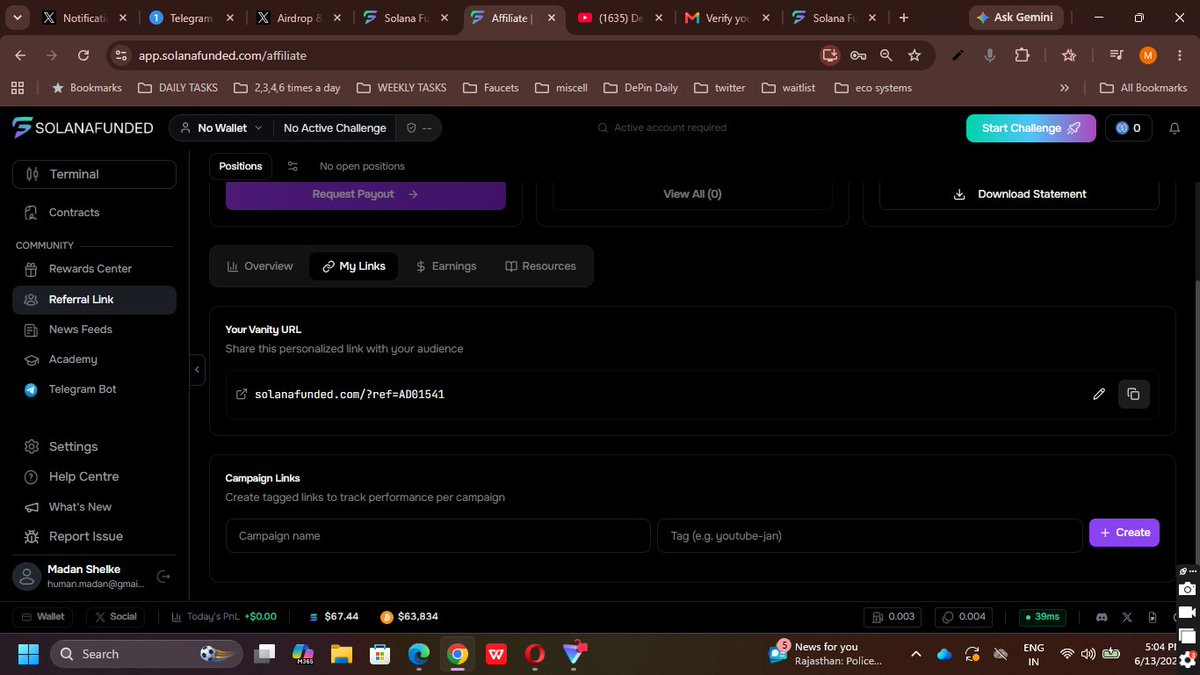The height and width of the screenshot is (675, 1200).
Task: Open the Windows Start menu
Action: (x=27, y=654)
